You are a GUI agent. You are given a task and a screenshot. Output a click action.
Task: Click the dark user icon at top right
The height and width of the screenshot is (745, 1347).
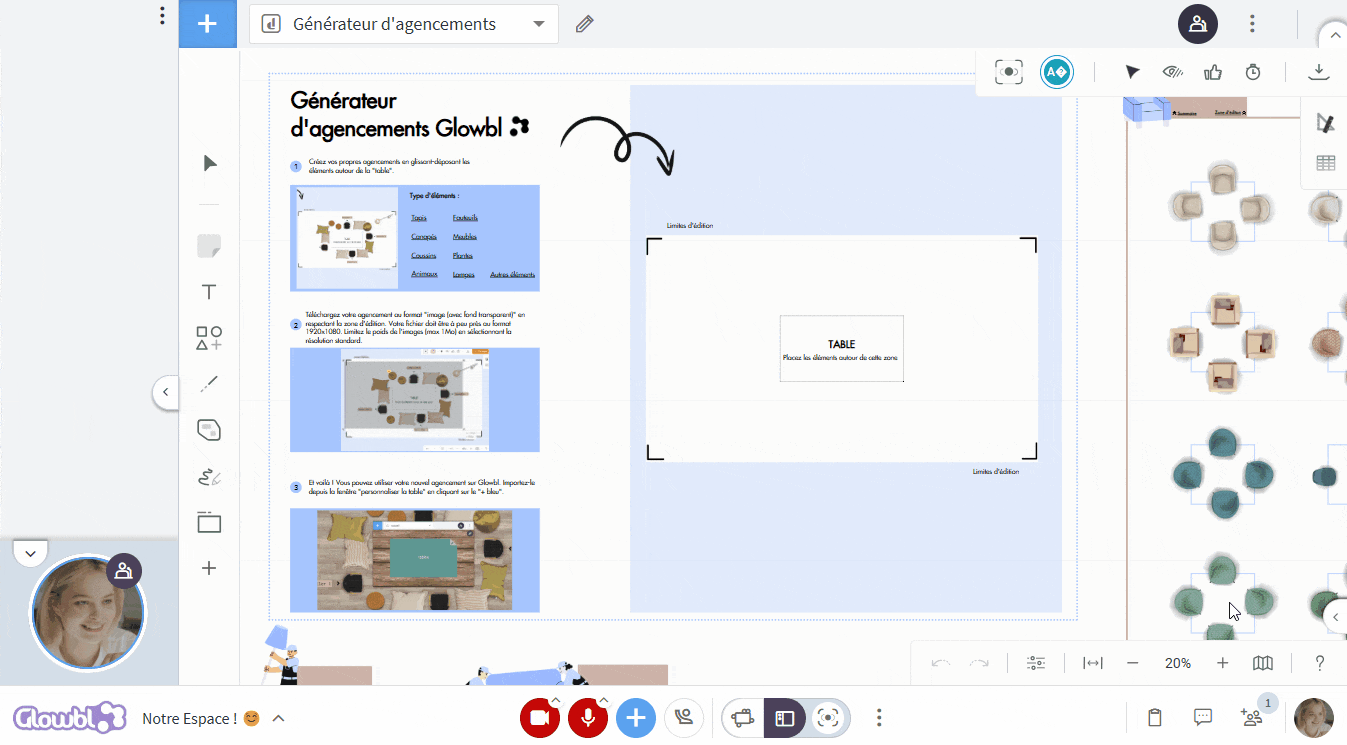[1198, 24]
